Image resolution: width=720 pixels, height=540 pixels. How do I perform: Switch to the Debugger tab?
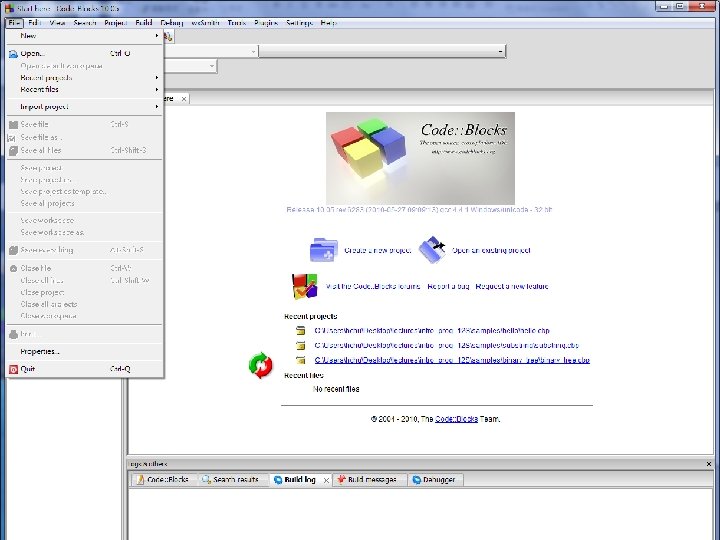434,480
